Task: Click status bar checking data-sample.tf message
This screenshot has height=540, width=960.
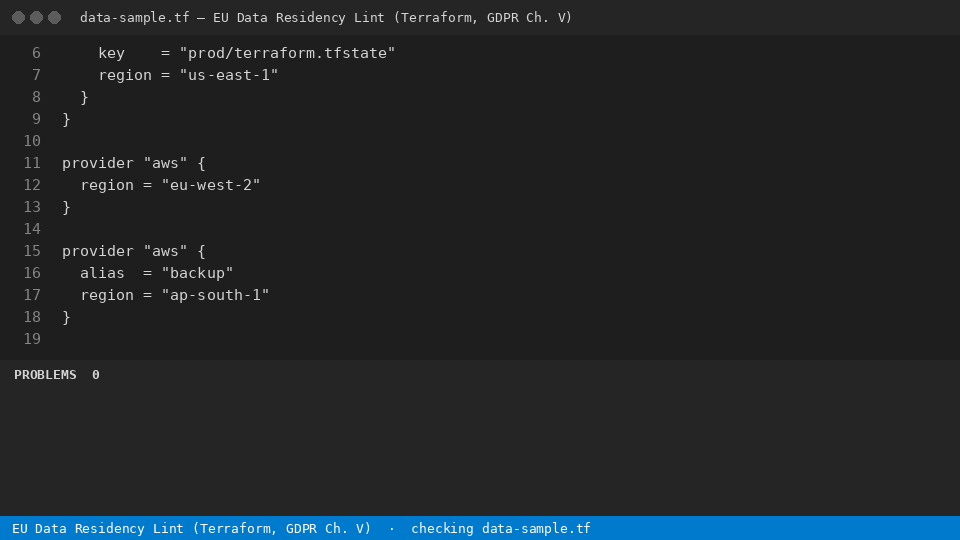Action: [501, 528]
